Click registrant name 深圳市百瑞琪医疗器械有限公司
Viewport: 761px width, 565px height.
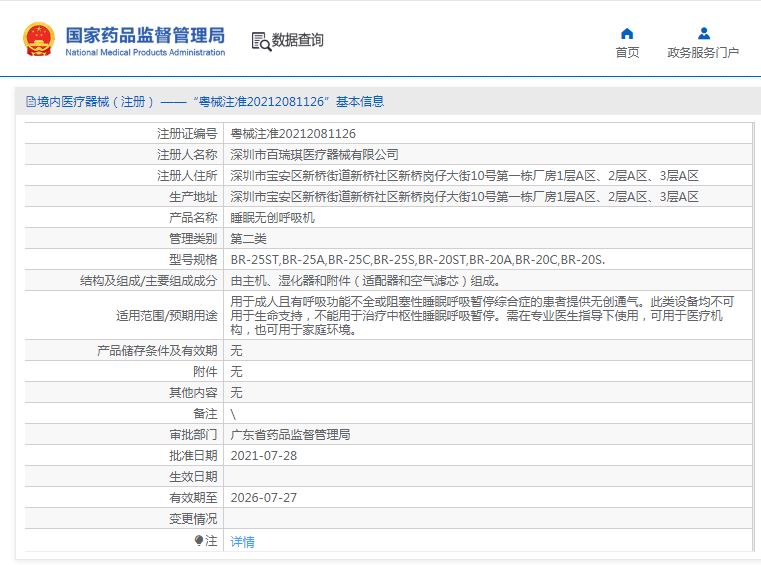pyautogui.click(x=314, y=154)
